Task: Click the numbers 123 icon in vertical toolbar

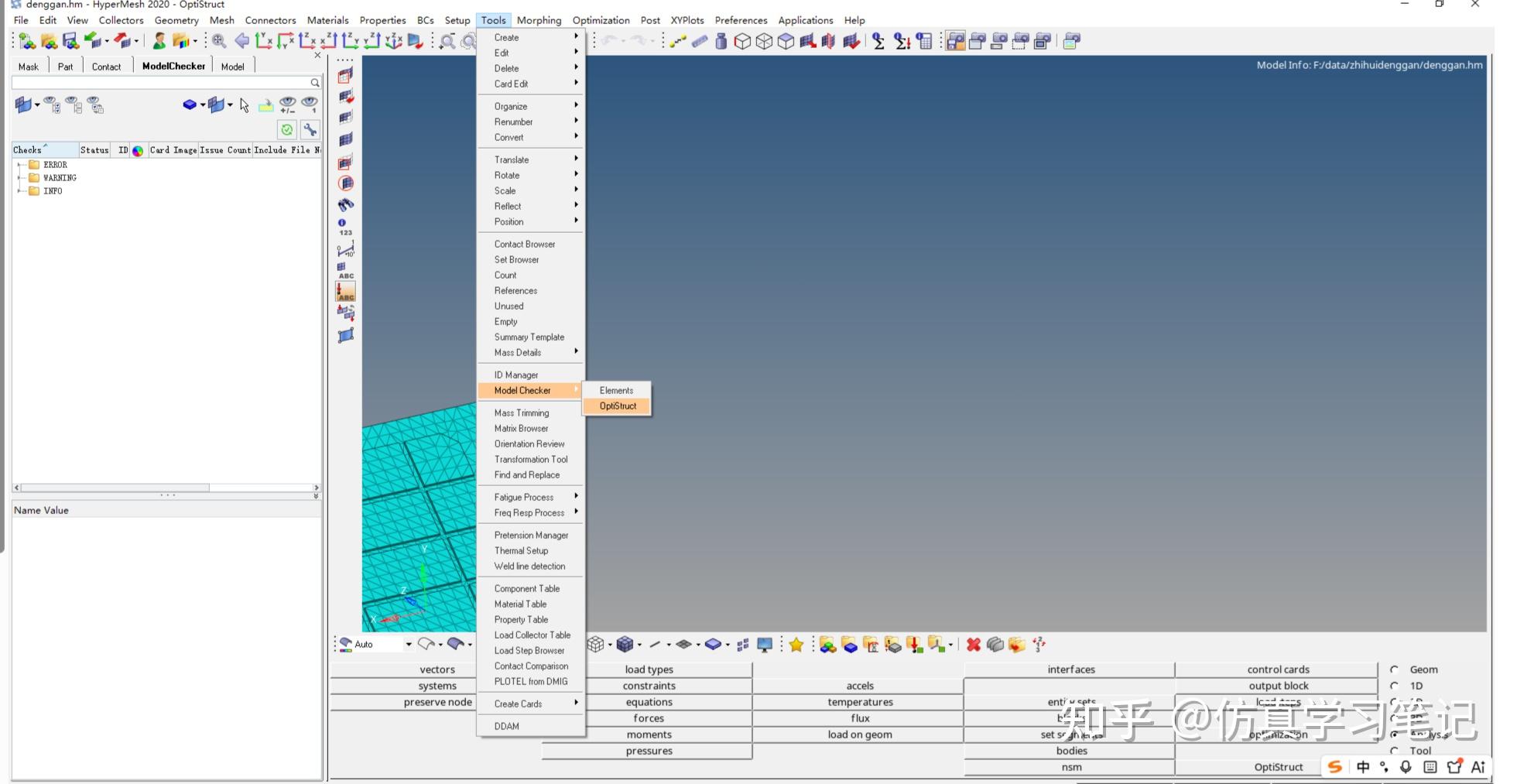Action: pyautogui.click(x=345, y=227)
